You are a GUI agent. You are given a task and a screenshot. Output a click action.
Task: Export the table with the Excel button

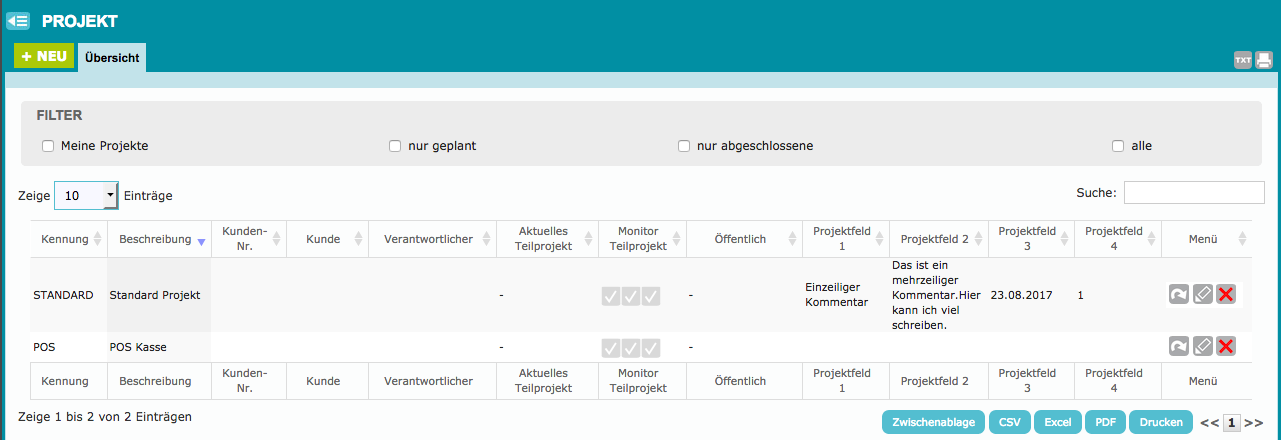[x=1057, y=422]
